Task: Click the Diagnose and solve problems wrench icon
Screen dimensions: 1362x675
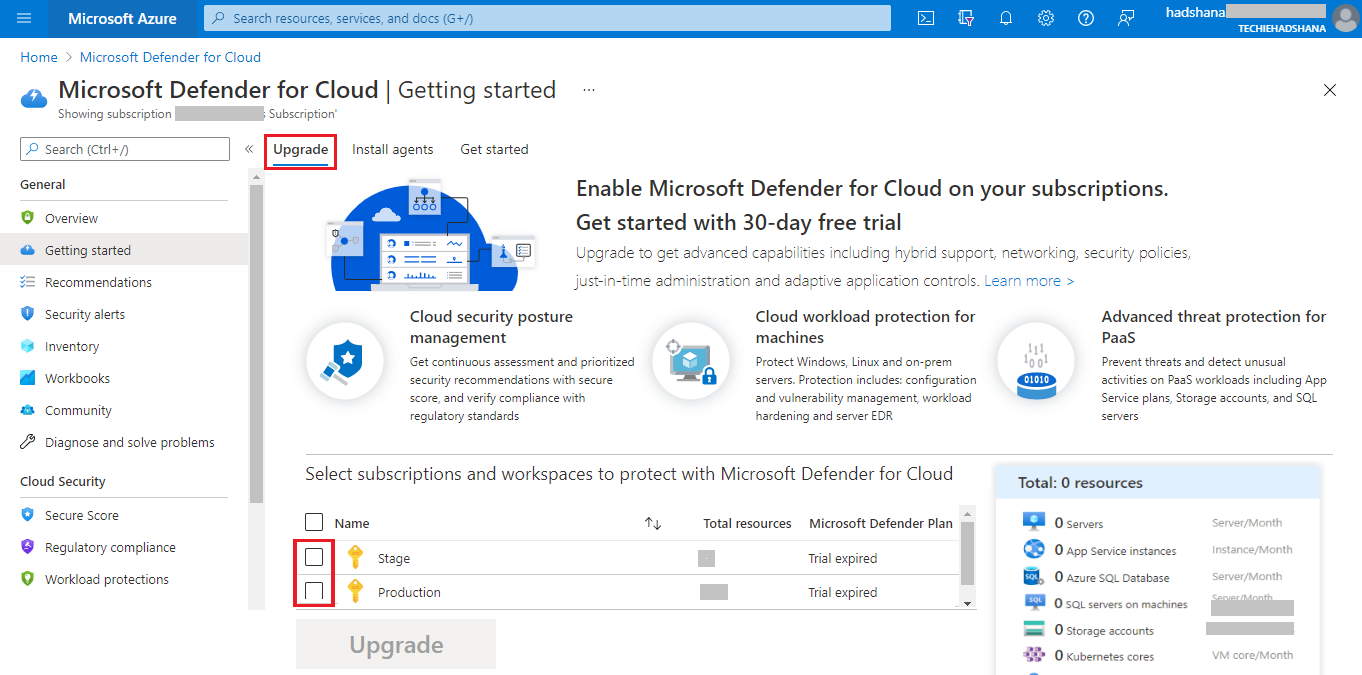Action: 27,442
